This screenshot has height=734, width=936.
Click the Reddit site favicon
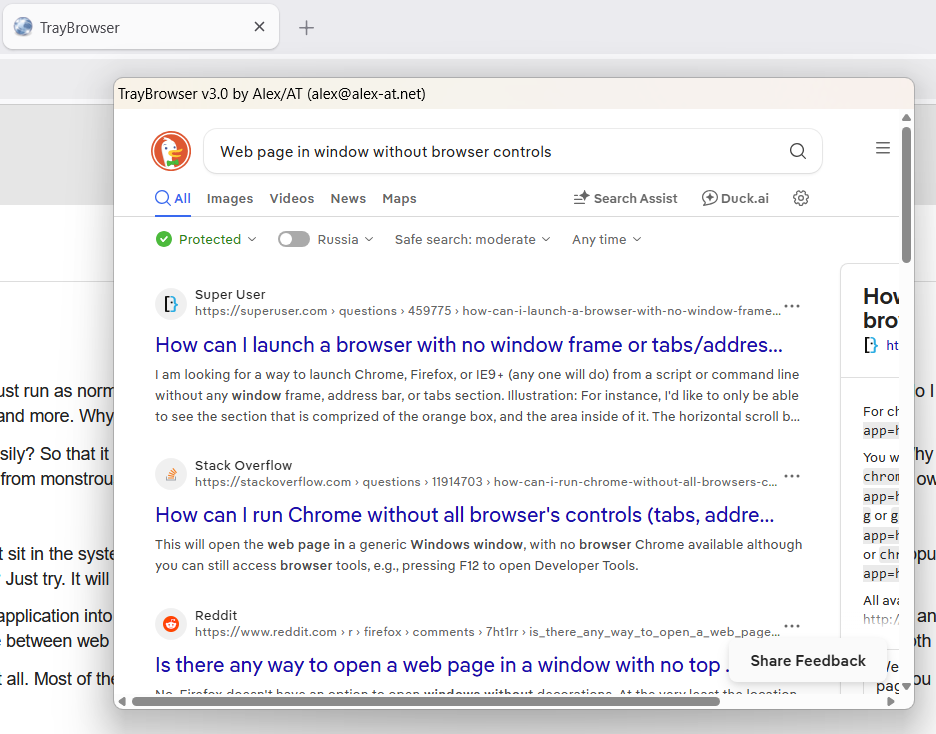click(x=171, y=623)
